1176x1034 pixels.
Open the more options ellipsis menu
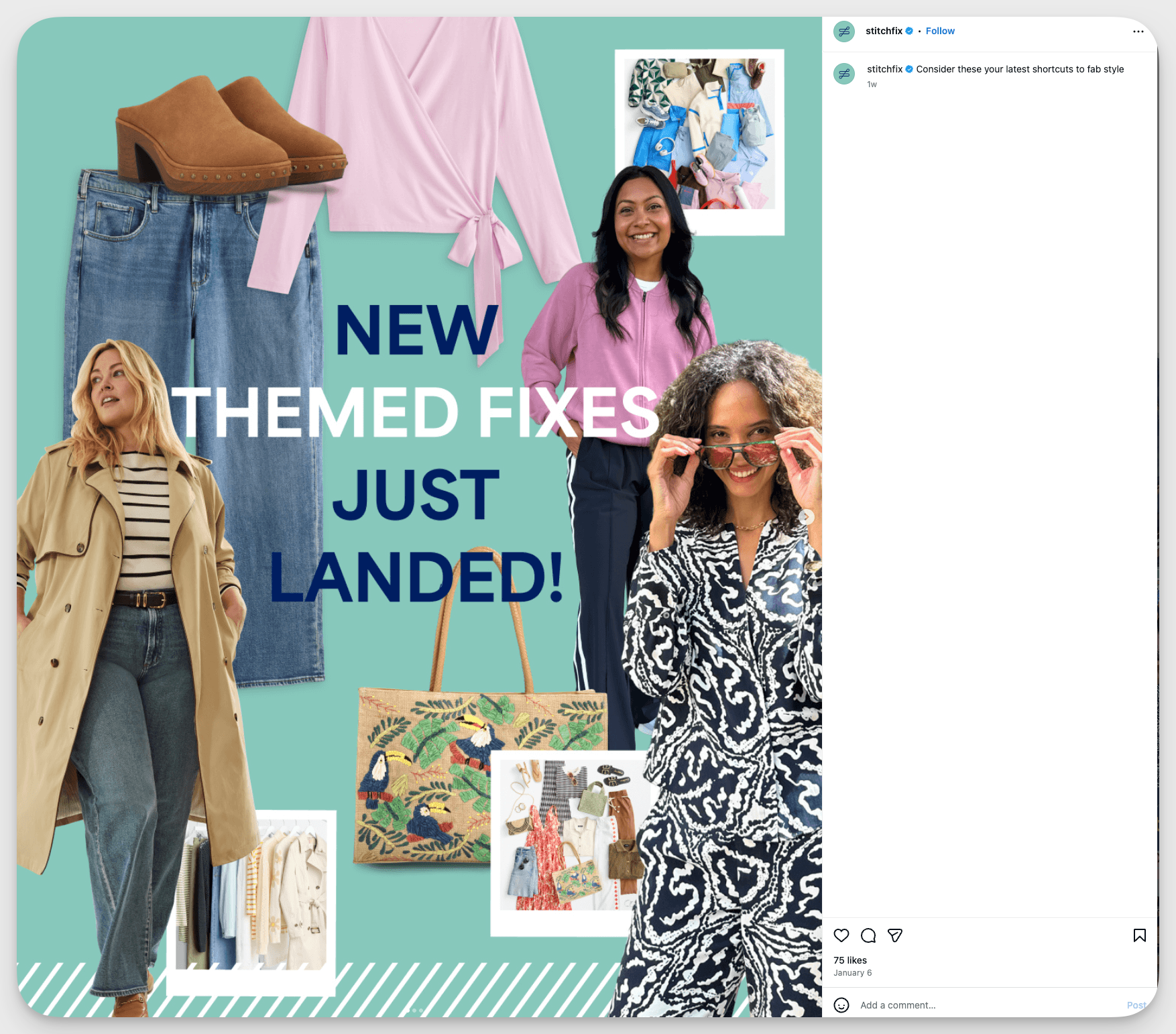click(x=1138, y=31)
